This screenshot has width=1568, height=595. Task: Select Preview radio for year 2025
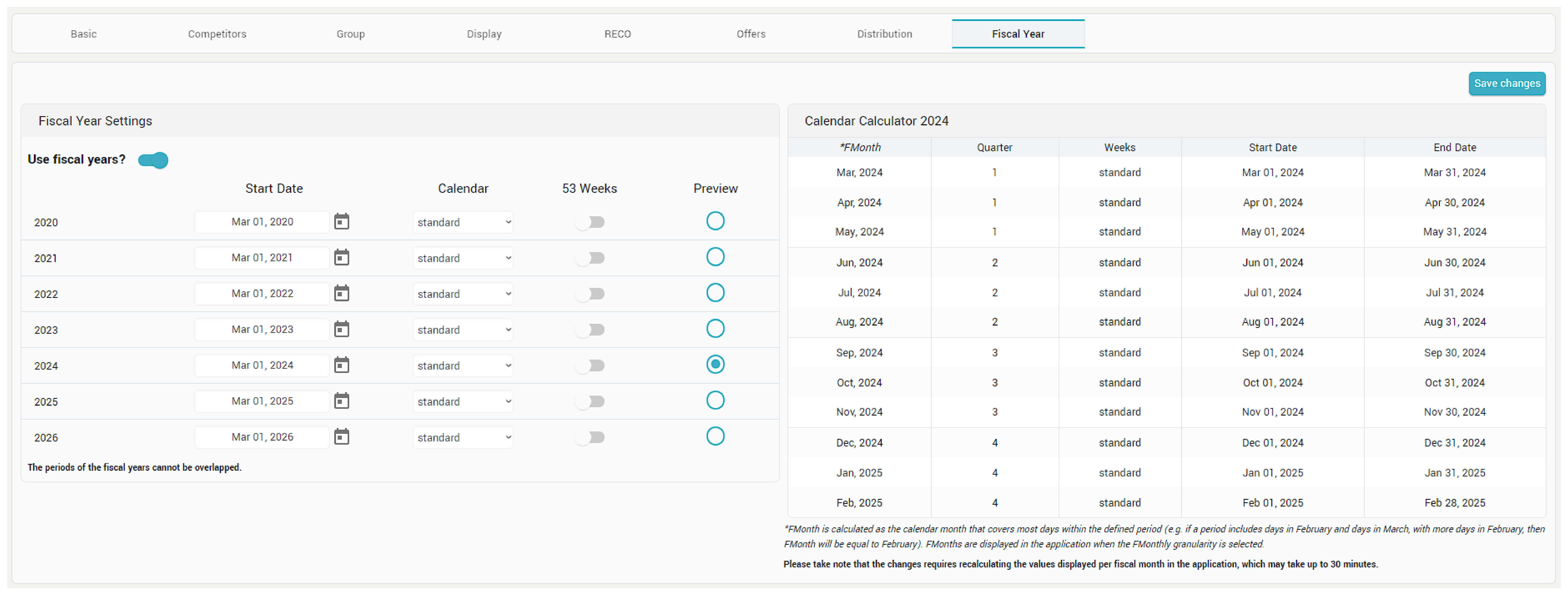tap(715, 400)
